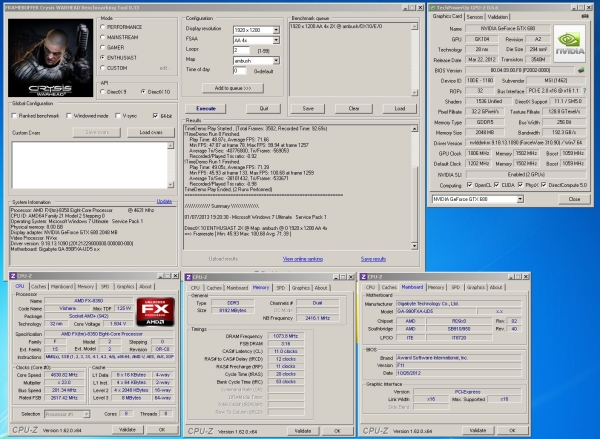The image size is (600, 439).
Task: Select the GAMER mode radio button
Action: click(103, 47)
